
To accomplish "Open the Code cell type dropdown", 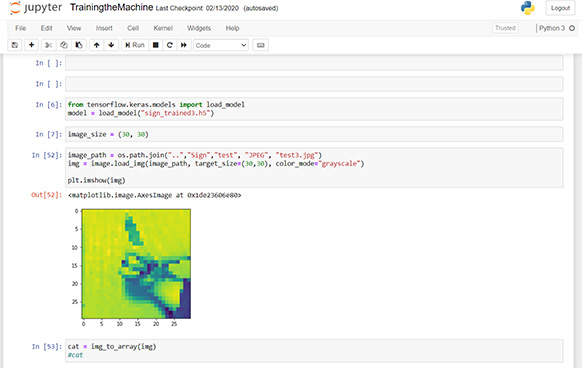I will click(x=221, y=45).
